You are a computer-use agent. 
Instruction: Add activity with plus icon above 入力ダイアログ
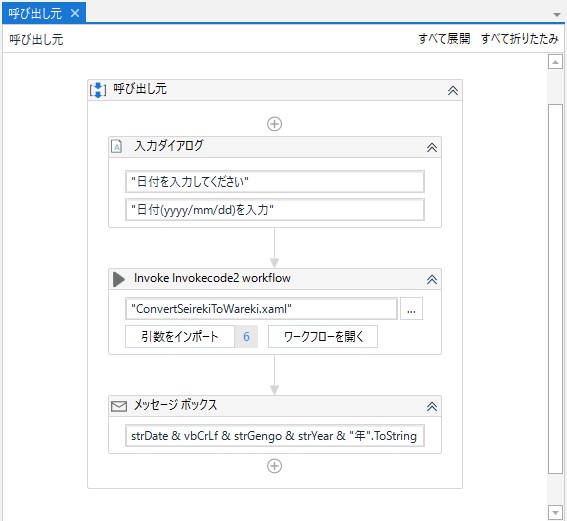pos(274,124)
